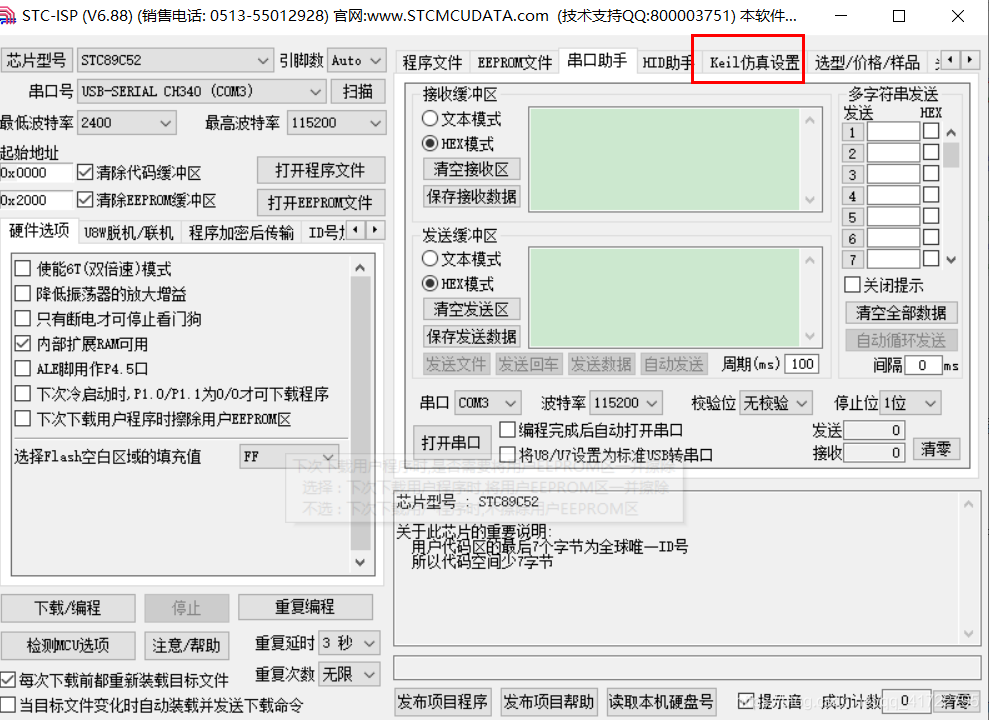Uncheck 内部扩展RAM可用 option

23,344
